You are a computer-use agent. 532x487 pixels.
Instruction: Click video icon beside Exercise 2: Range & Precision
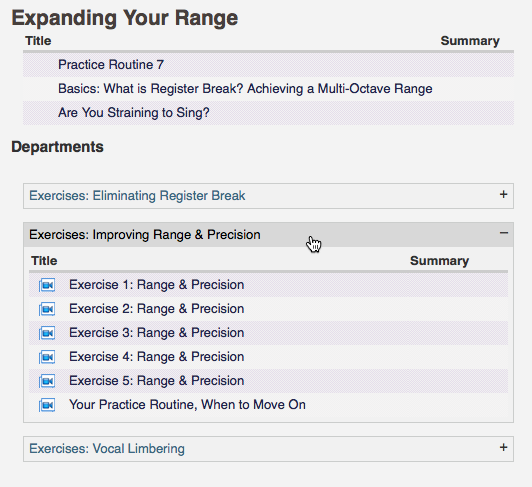click(47, 309)
